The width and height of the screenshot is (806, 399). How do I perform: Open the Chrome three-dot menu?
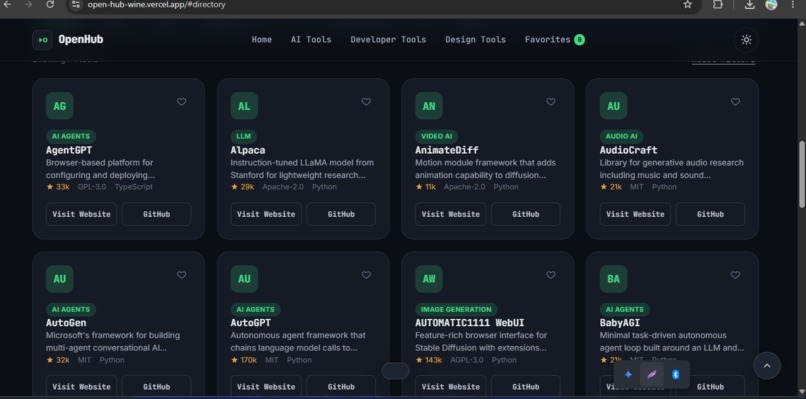(x=792, y=5)
